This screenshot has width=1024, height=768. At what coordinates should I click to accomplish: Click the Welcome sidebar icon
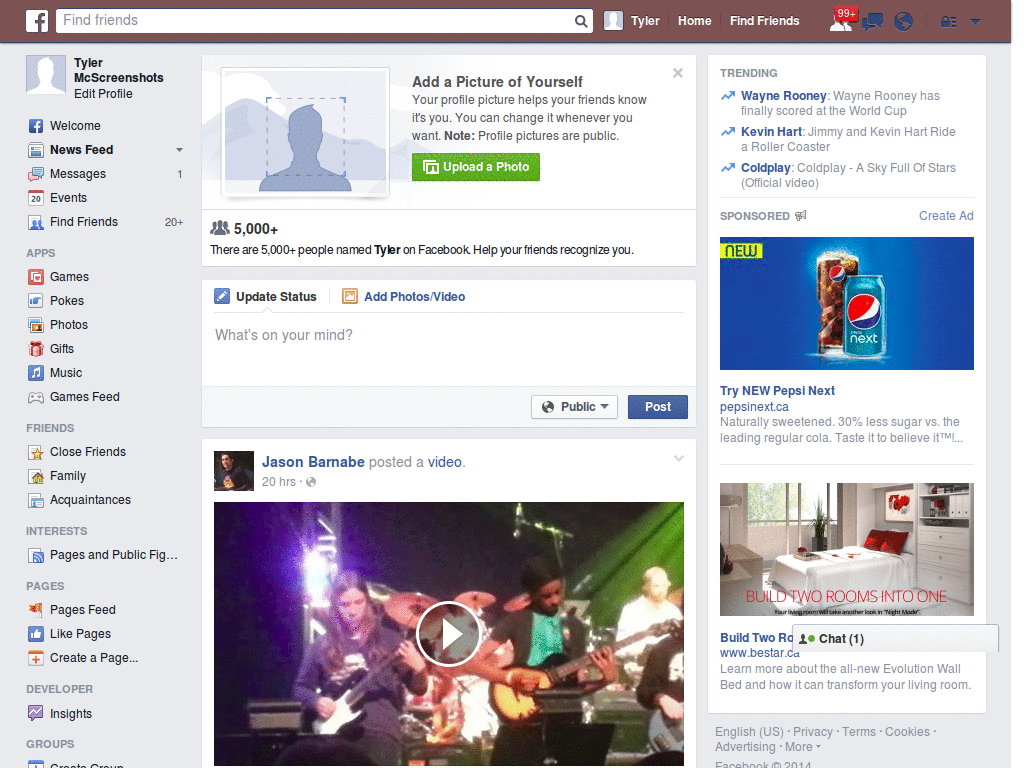tap(36, 126)
